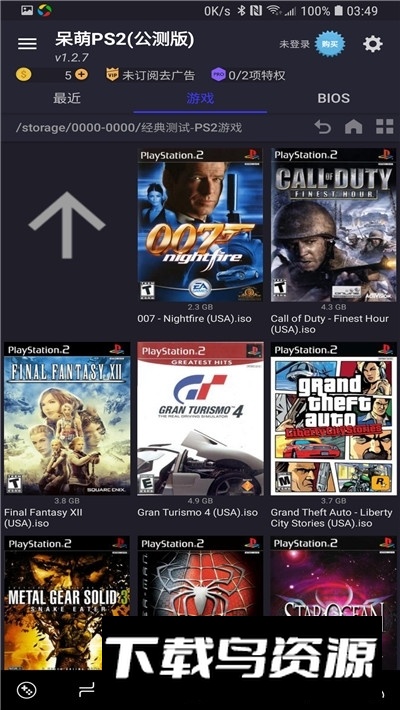Open the hamburger menu
Image resolution: width=400 pixels, height=710 pixels.
pos(27,43)
